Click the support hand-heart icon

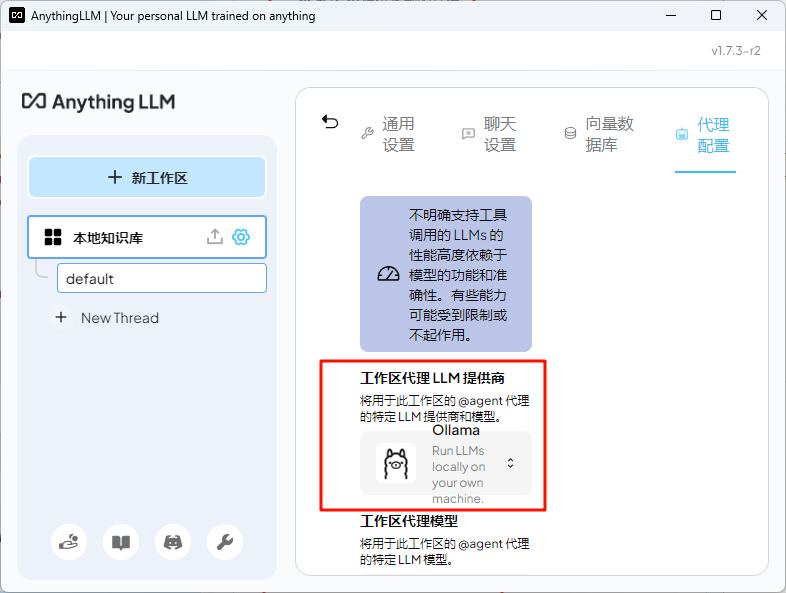click(69, 542)
